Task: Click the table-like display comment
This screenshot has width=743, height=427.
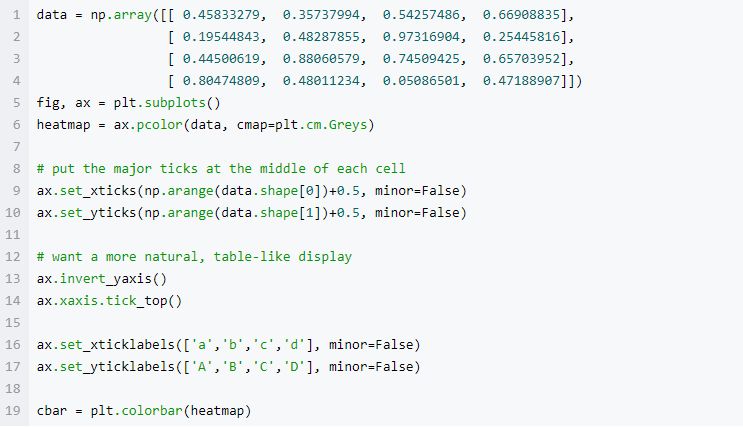Action: click(x=194, y=257)
